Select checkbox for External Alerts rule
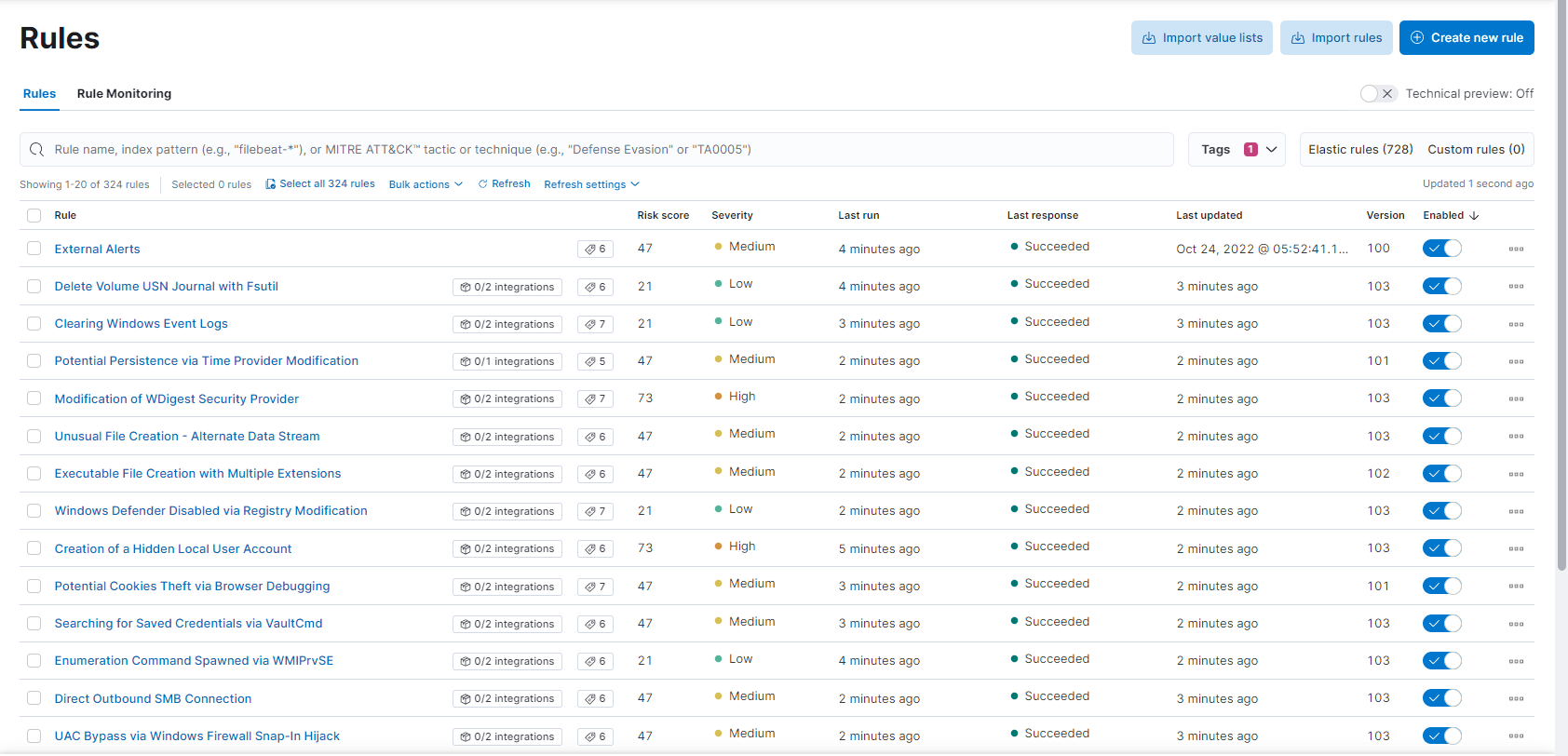Viewport: 1568px width, 756px height. point(34,249)
